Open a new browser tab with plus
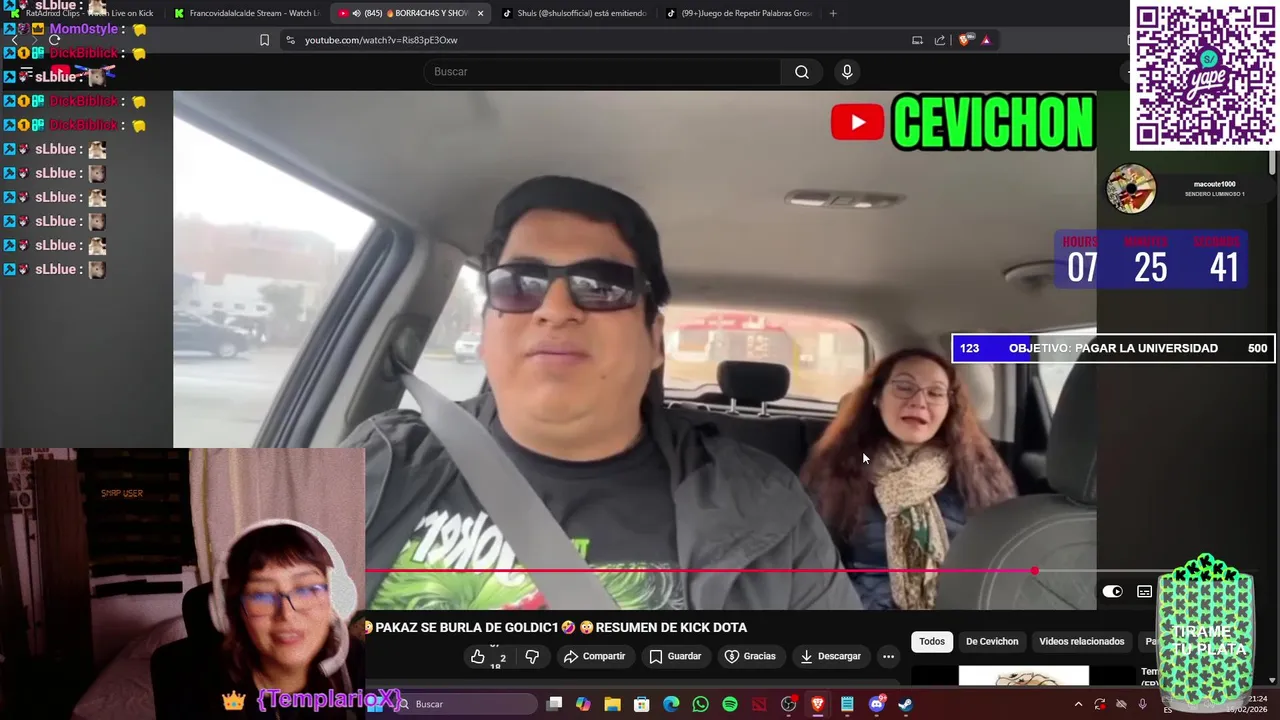 833,13
